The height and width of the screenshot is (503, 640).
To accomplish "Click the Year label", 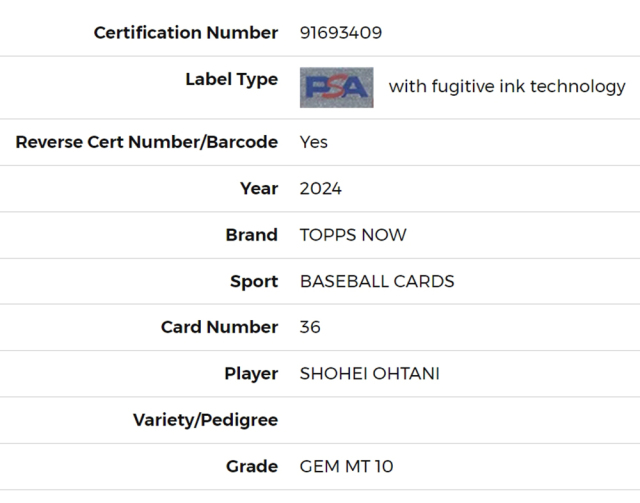I will (x=259, y=189).
